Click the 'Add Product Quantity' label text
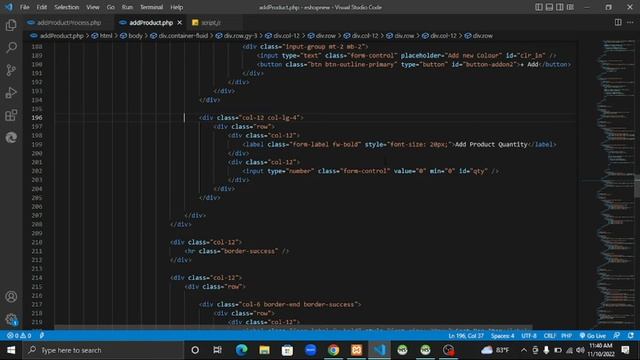Viewport: 640px width, 360px height. (491, 144)
